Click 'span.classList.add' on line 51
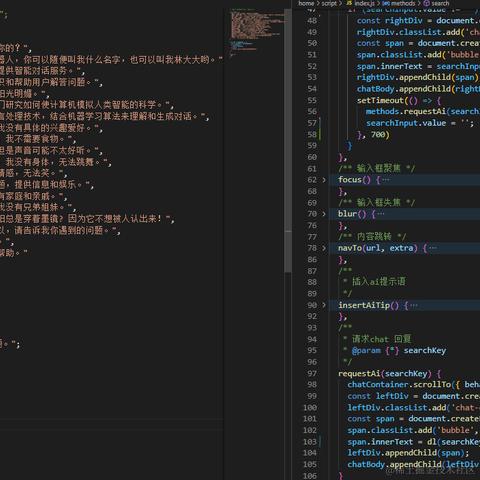 399,55
